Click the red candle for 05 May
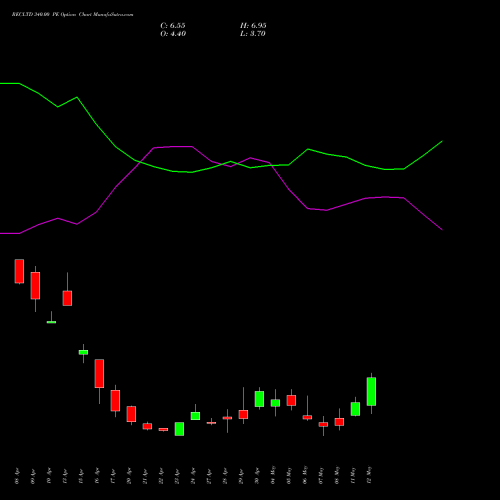Image resolution: width=500 pixels, height=500 pixels. click(x=291, y=400)
